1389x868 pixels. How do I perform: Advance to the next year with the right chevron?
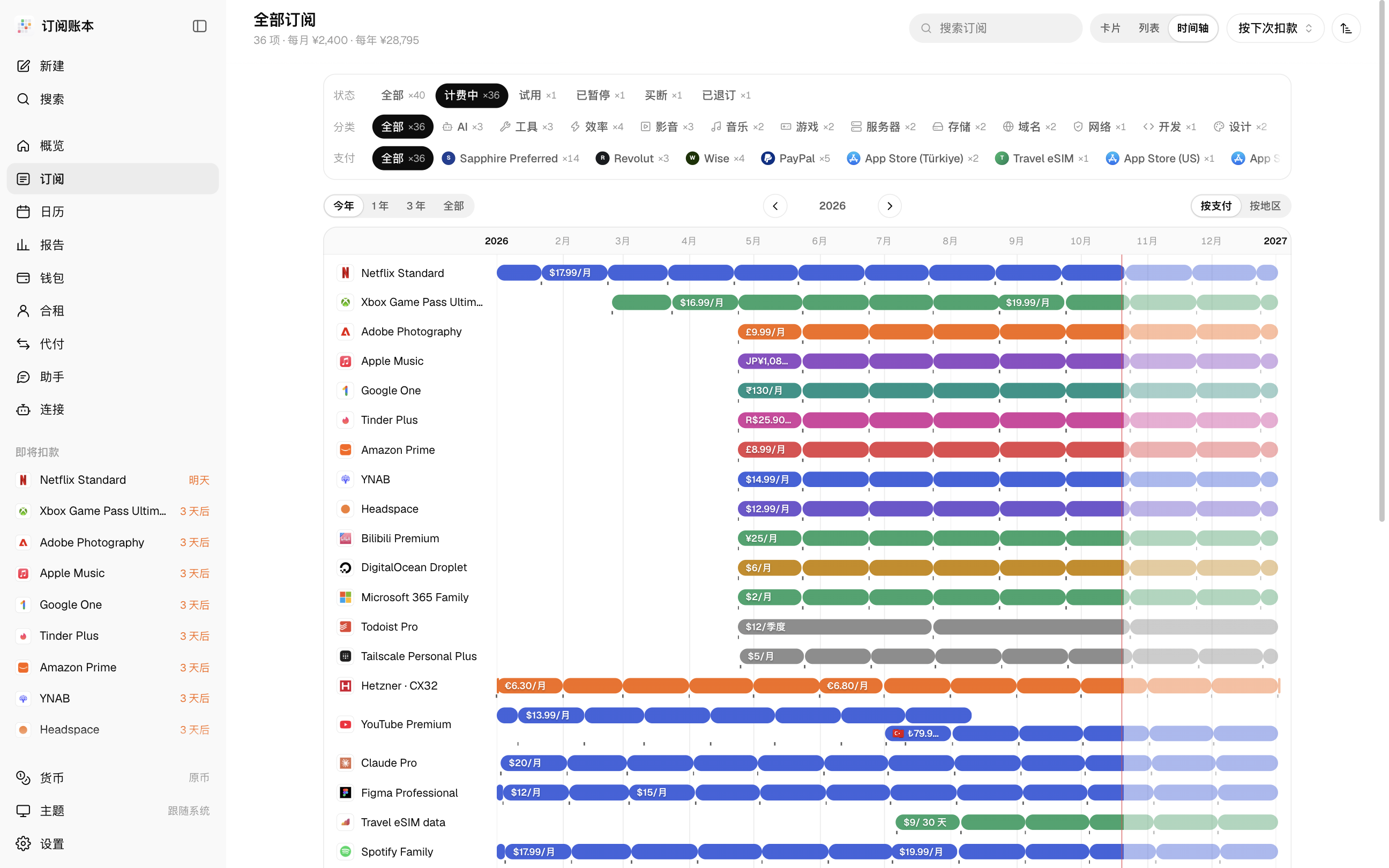point(889,206)
